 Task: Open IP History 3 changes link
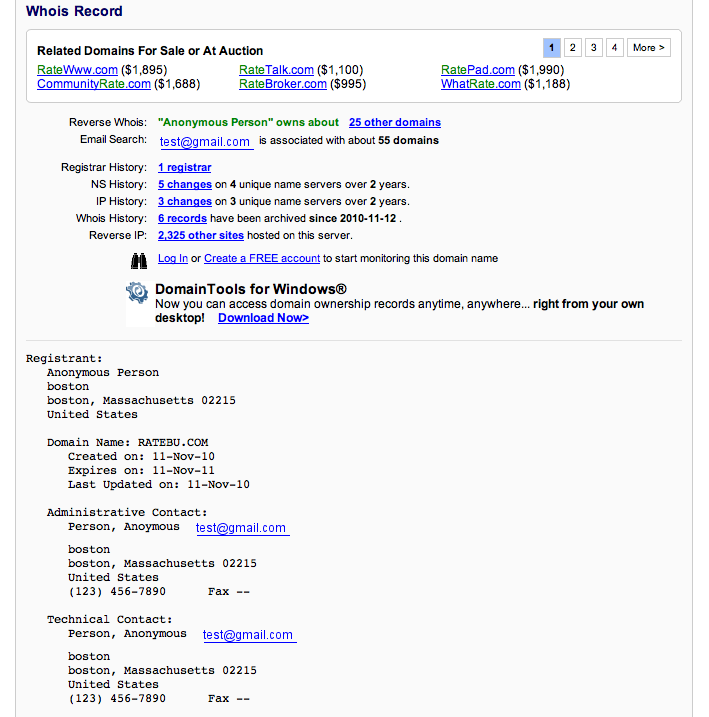click(185, 201)
